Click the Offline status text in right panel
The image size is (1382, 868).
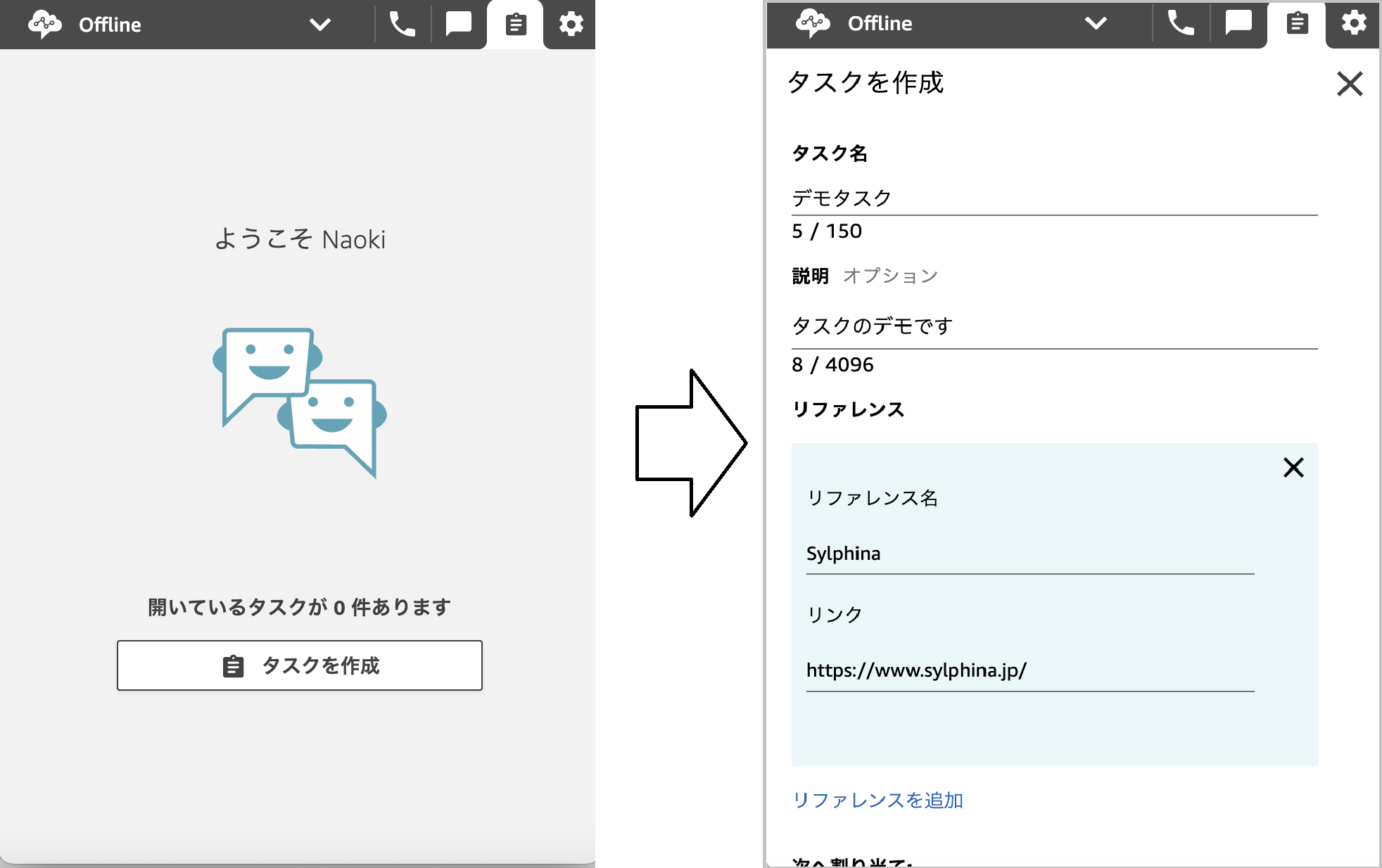tap(880, 23)
